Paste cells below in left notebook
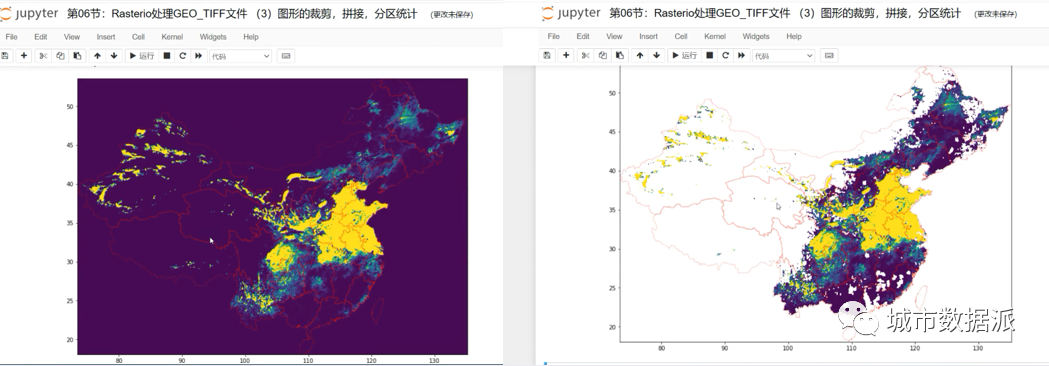This screenshot has height=366, width=1049. 77,56
